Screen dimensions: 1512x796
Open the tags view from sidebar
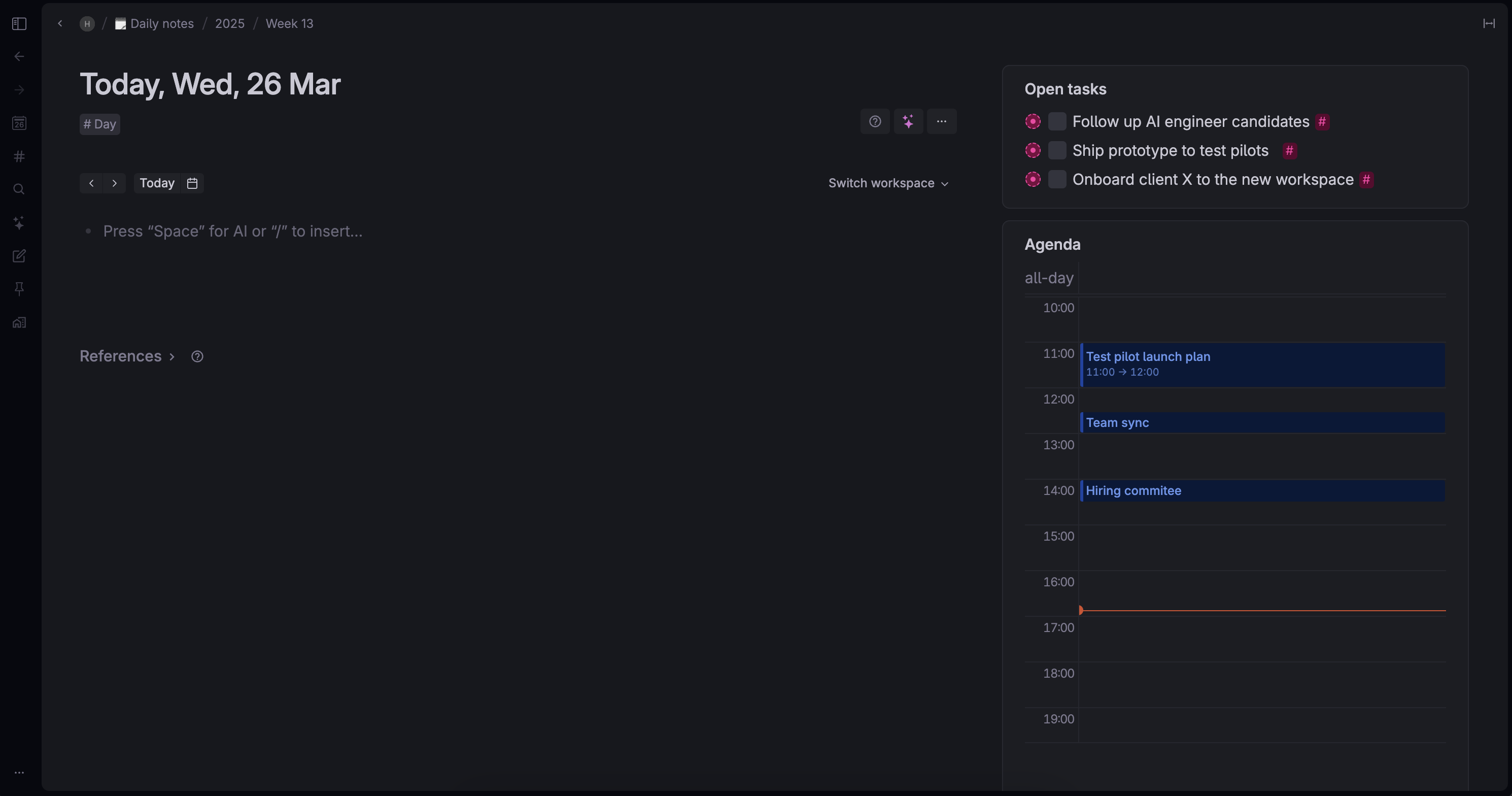(x=19, y=156)
